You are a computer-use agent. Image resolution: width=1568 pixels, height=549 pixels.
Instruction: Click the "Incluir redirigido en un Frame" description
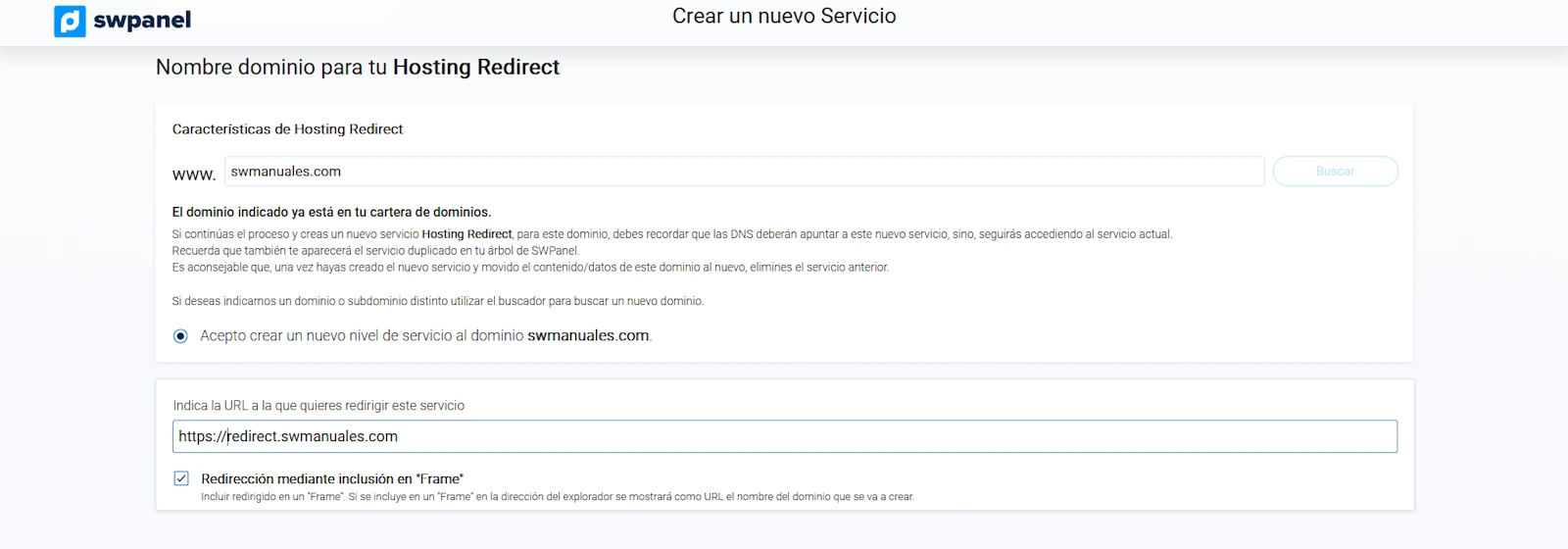tap(557, 497)
